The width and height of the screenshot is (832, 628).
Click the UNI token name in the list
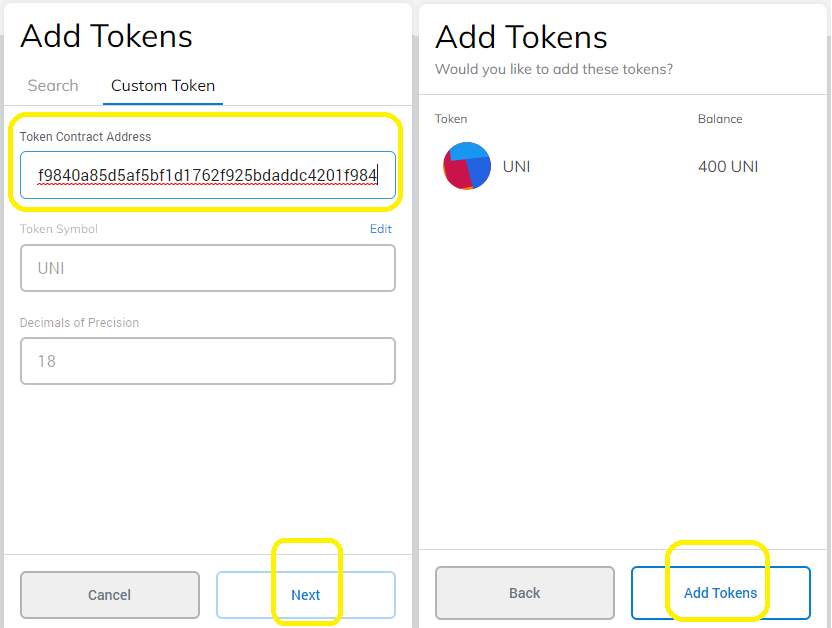pos(516,166)
